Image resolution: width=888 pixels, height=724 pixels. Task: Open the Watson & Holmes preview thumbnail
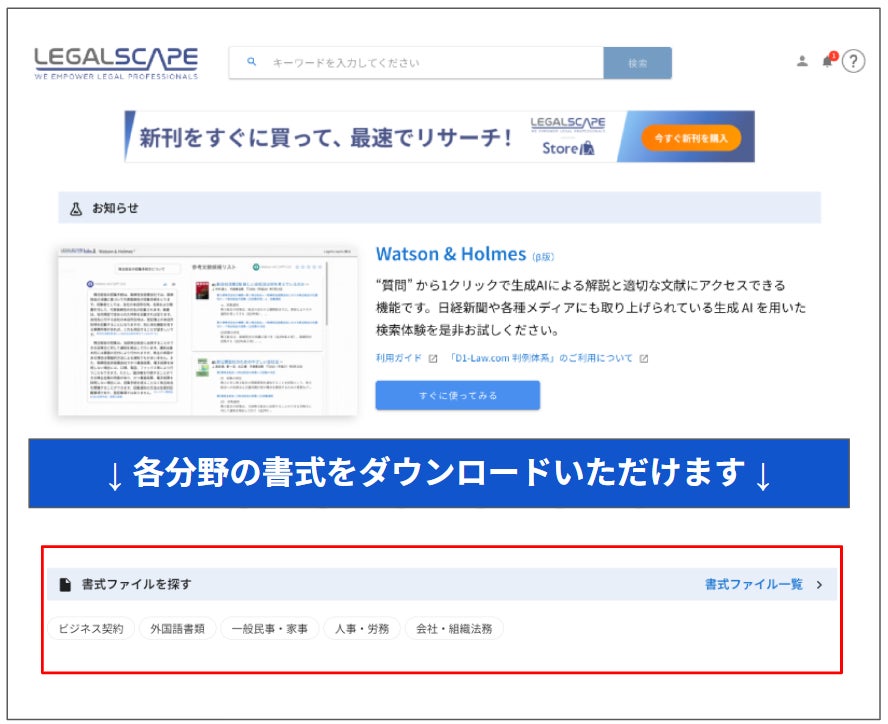(207, 331)
